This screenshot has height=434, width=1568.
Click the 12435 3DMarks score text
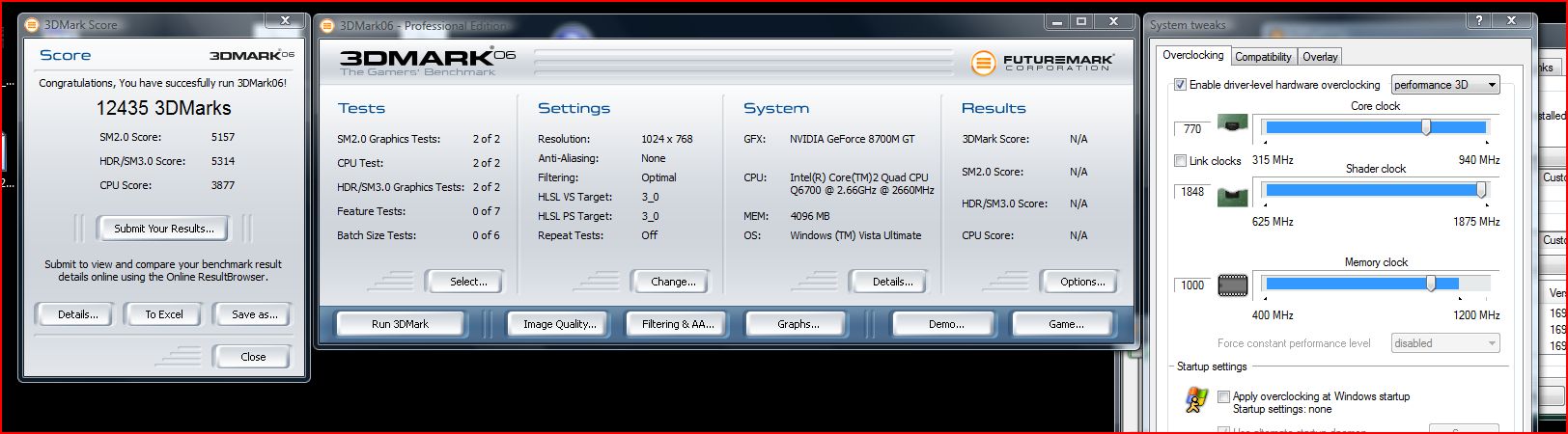[163, 109]
